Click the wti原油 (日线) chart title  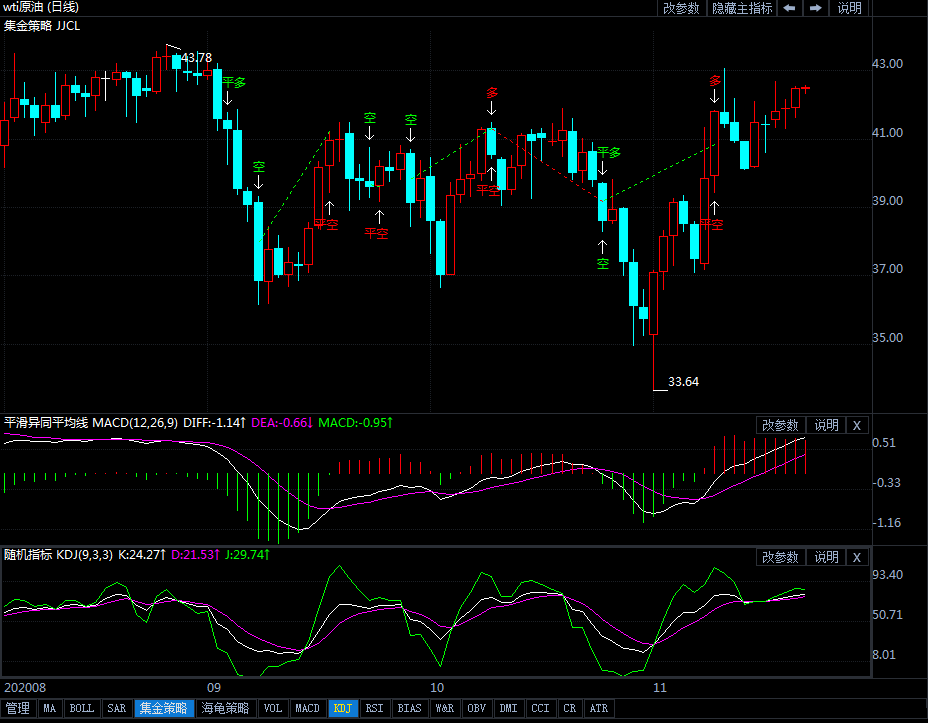coord(42,8)
